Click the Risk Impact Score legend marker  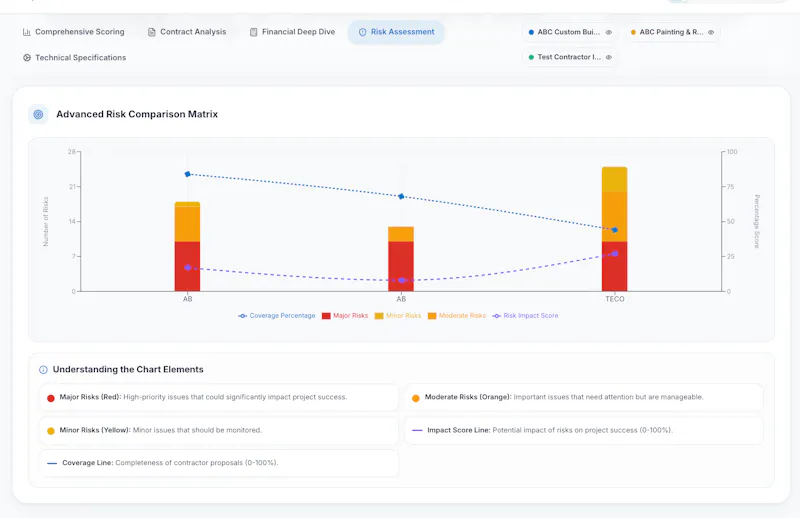[x=497, y=316]
